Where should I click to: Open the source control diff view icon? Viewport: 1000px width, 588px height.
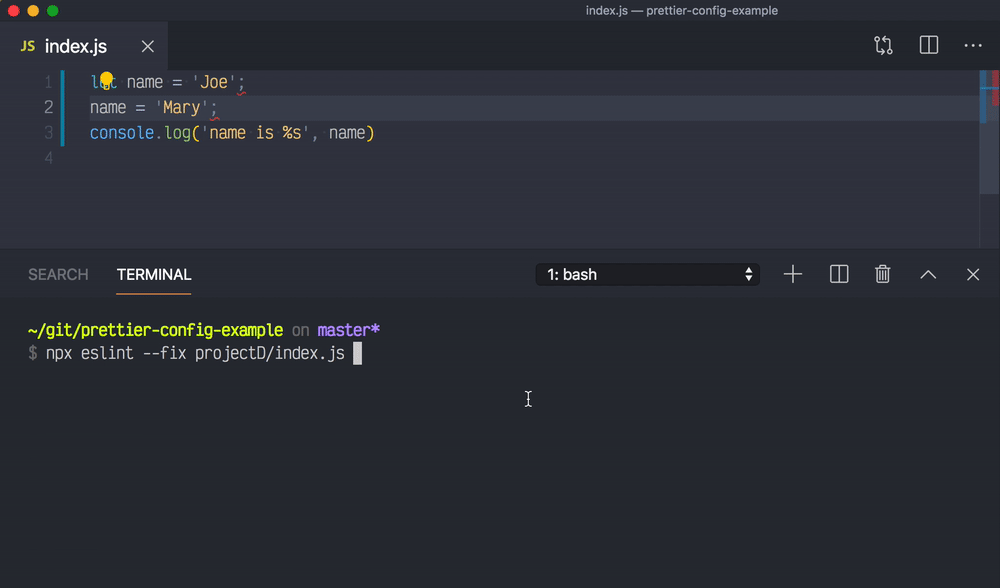tap(883, 45)
